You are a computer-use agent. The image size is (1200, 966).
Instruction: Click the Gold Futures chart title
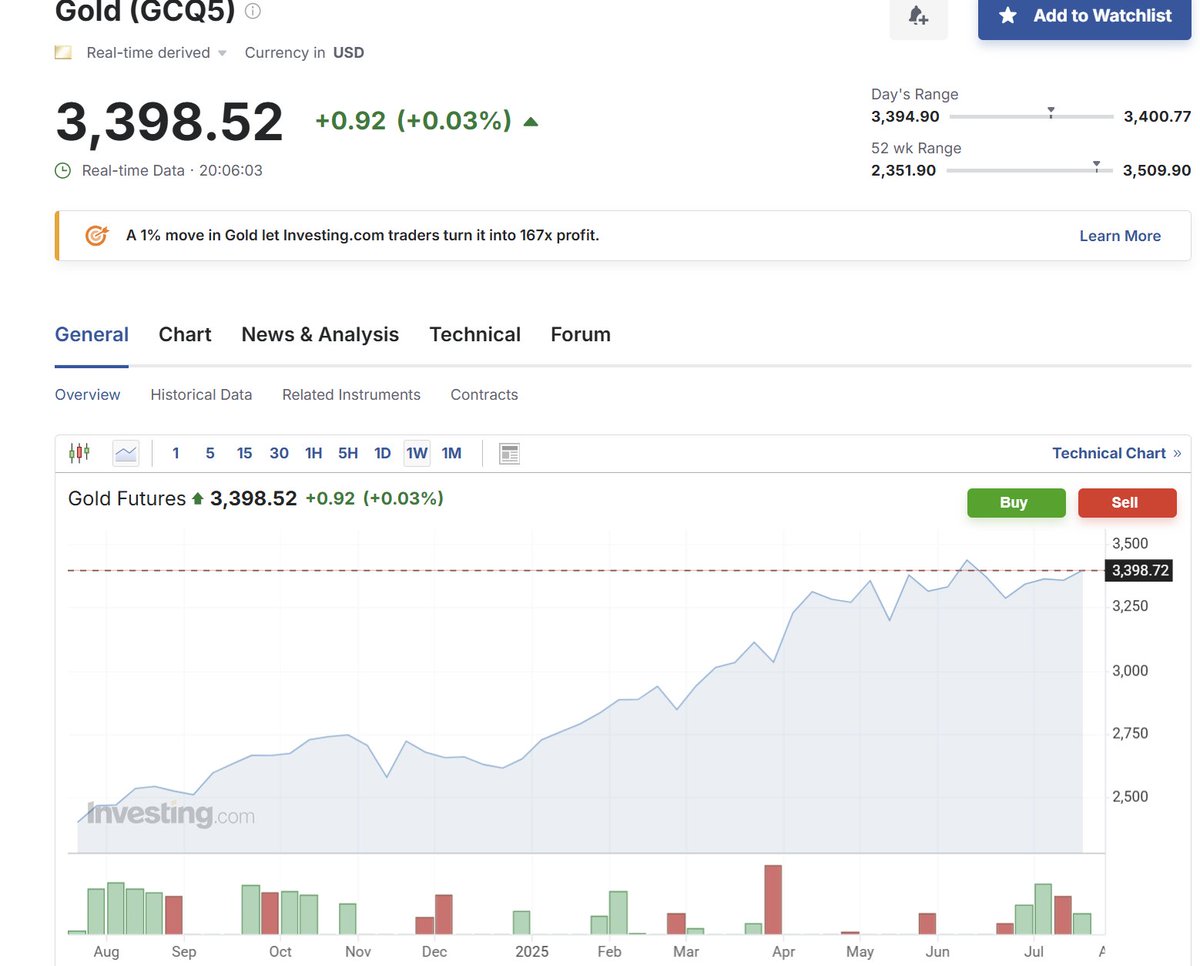point(127,498)
